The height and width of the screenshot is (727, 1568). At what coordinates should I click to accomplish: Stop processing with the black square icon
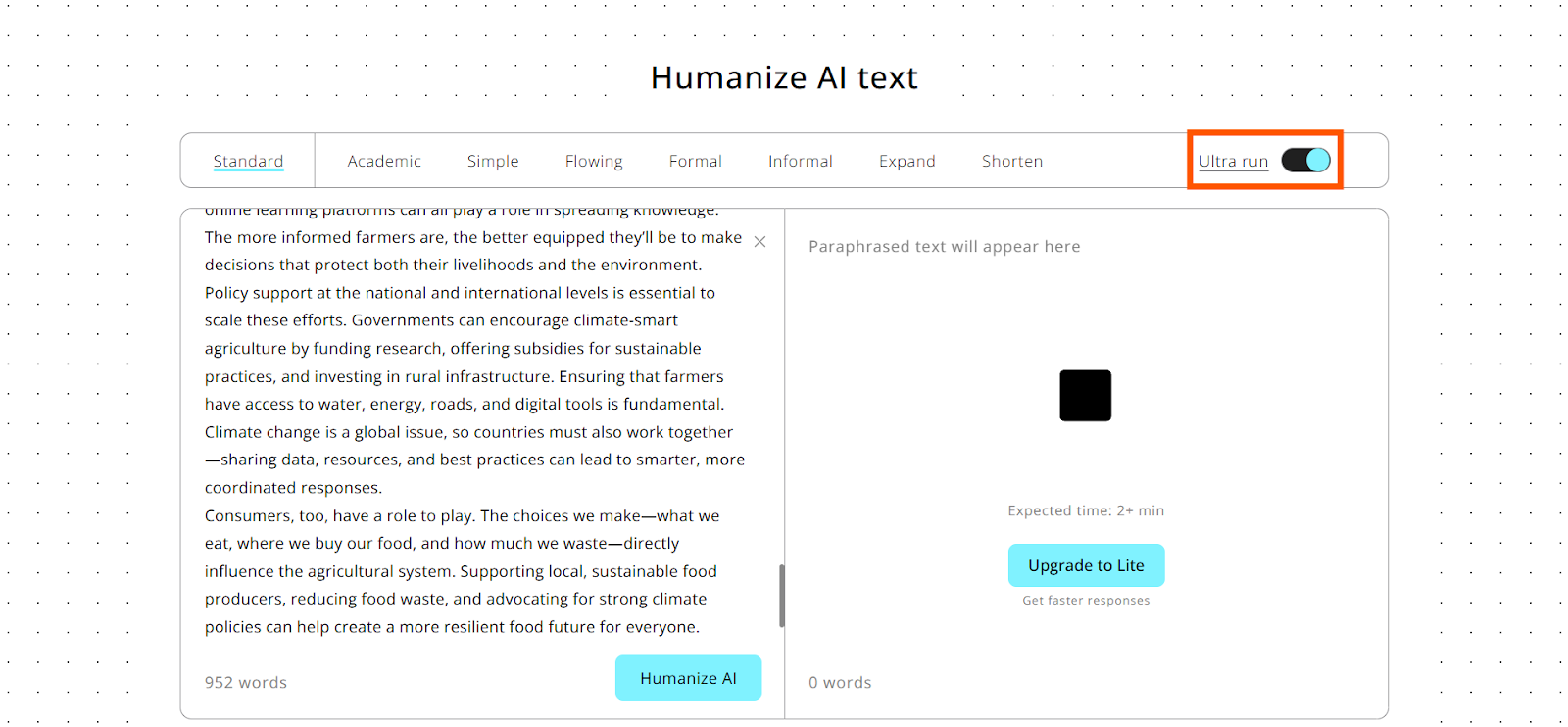click(x=1085, y=396)
